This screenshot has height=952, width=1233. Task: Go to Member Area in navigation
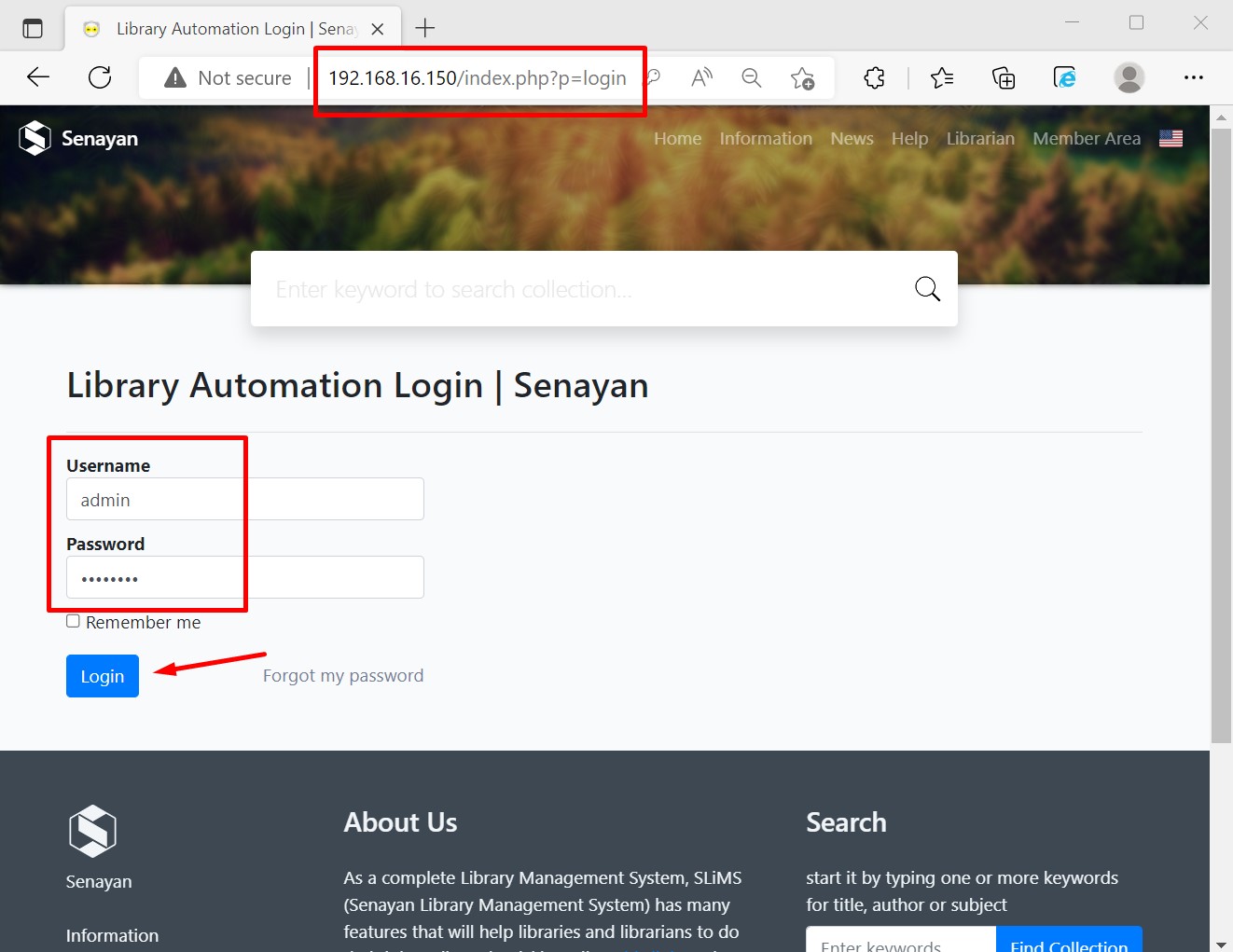click(1086, 138)
